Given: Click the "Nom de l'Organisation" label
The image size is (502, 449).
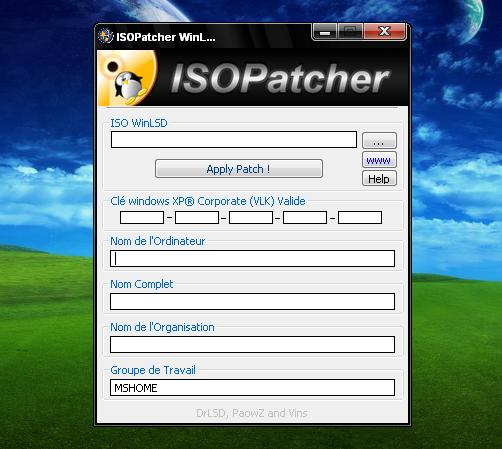Looking at the screenshot, I should pos(162,327).
